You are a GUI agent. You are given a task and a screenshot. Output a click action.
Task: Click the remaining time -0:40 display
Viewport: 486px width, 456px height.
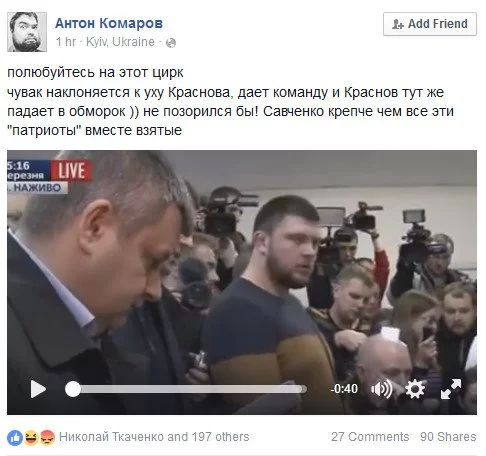point(344,389)
